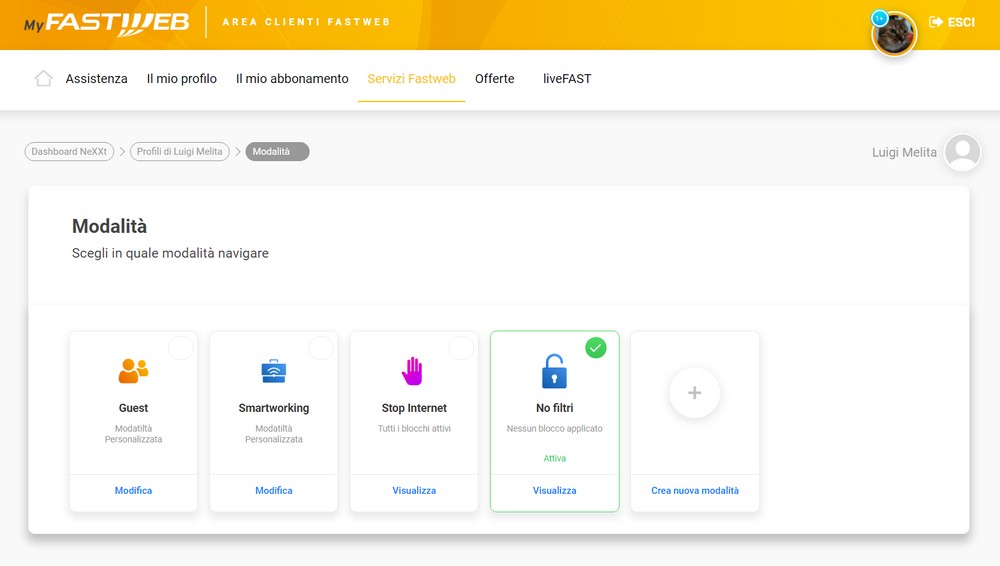Image resolution: width=1000 pixels, height=566 pixels.
Task: Open the liveFAST menu
Action: [x=567, y=78]
